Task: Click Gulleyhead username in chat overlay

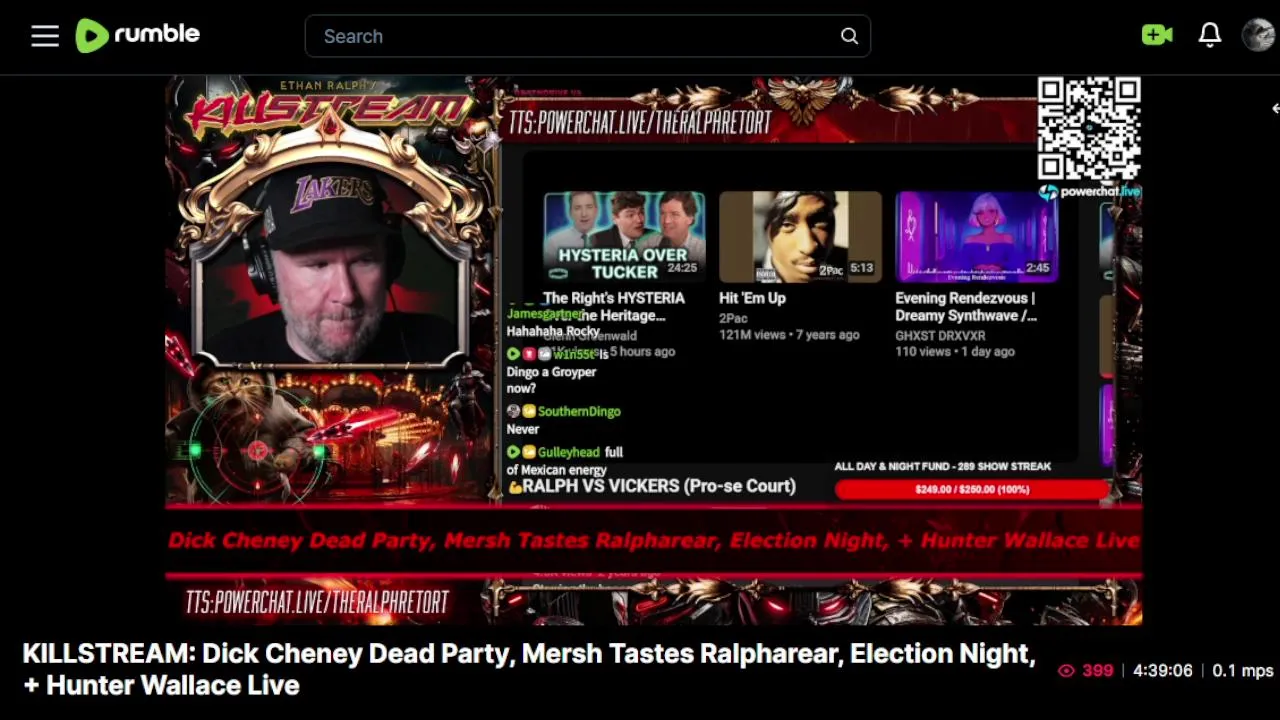Action: 569,452
